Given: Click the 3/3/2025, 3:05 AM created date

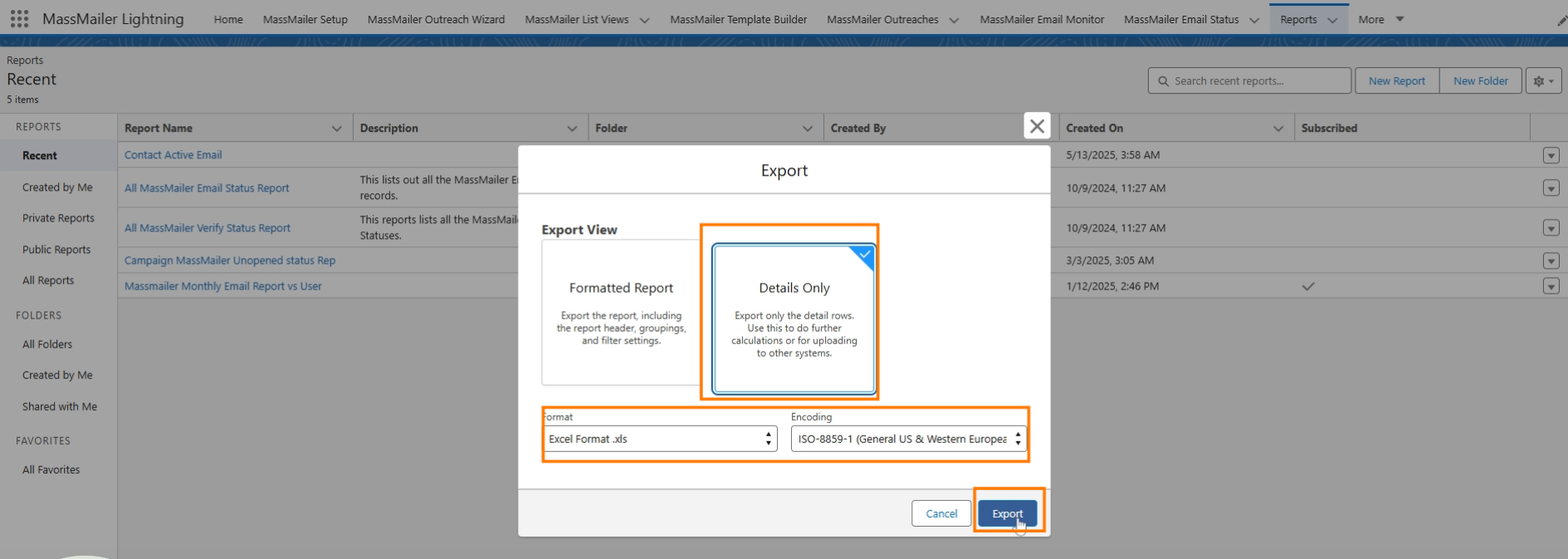Looking at the screenshot, I should coord(1110,260).
